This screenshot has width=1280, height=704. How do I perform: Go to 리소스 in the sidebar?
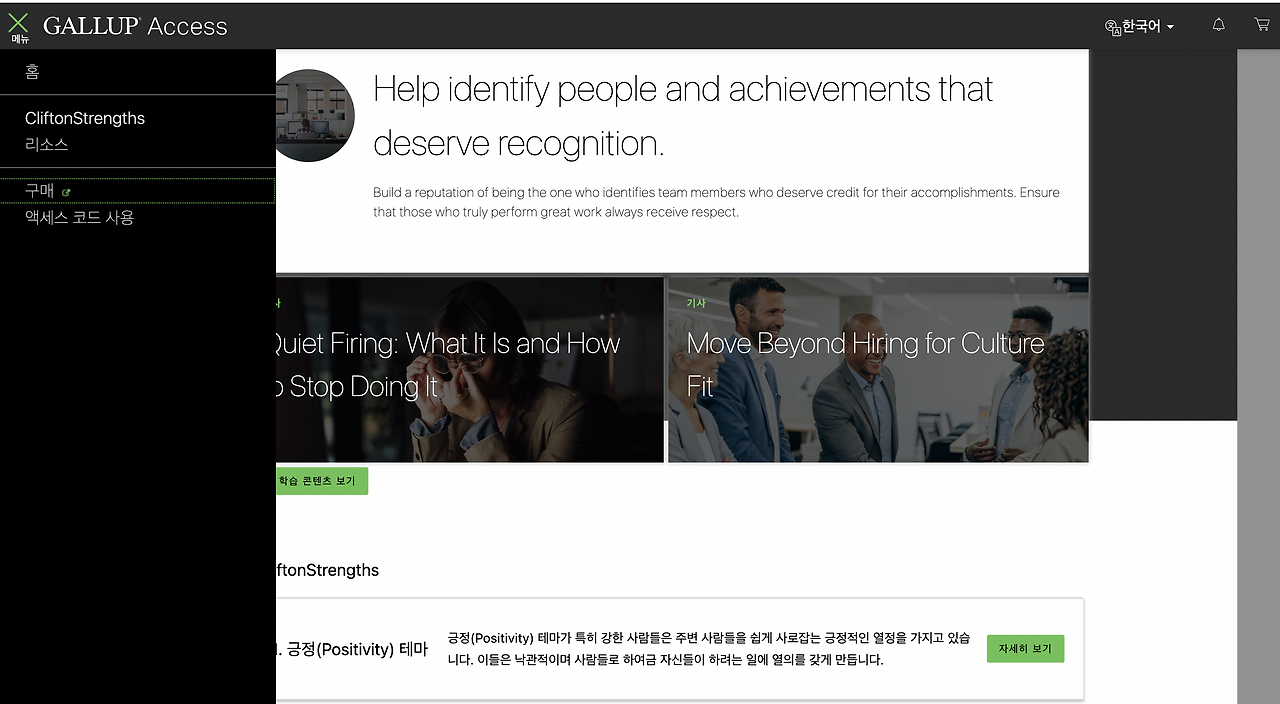(46, 144)
